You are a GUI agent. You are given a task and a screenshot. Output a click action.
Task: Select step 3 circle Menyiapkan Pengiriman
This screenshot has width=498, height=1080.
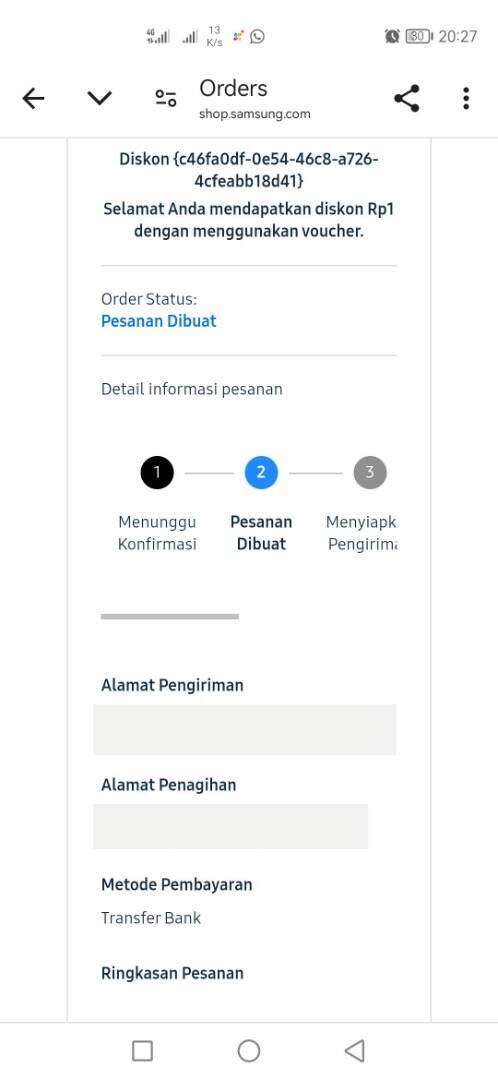point(370,472)
